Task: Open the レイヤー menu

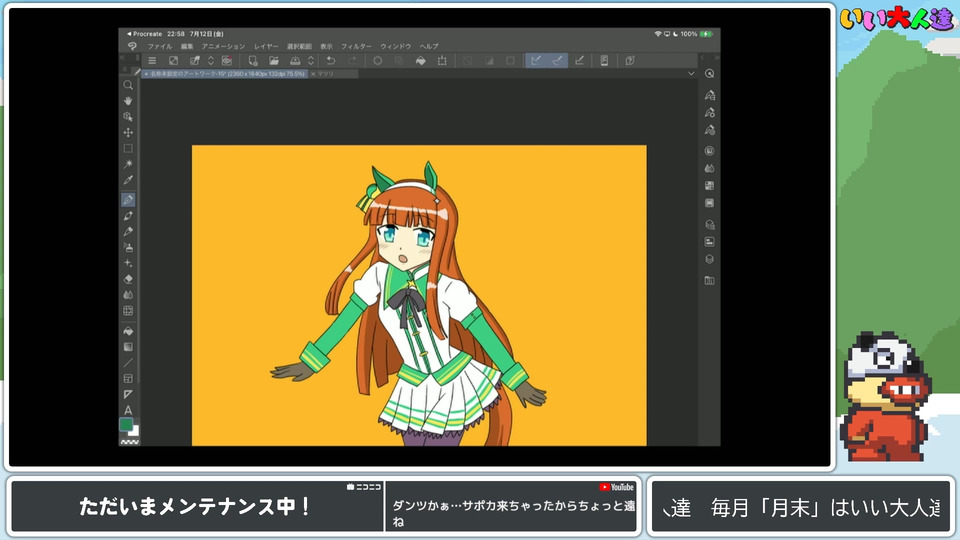Action: click(266, 47)
